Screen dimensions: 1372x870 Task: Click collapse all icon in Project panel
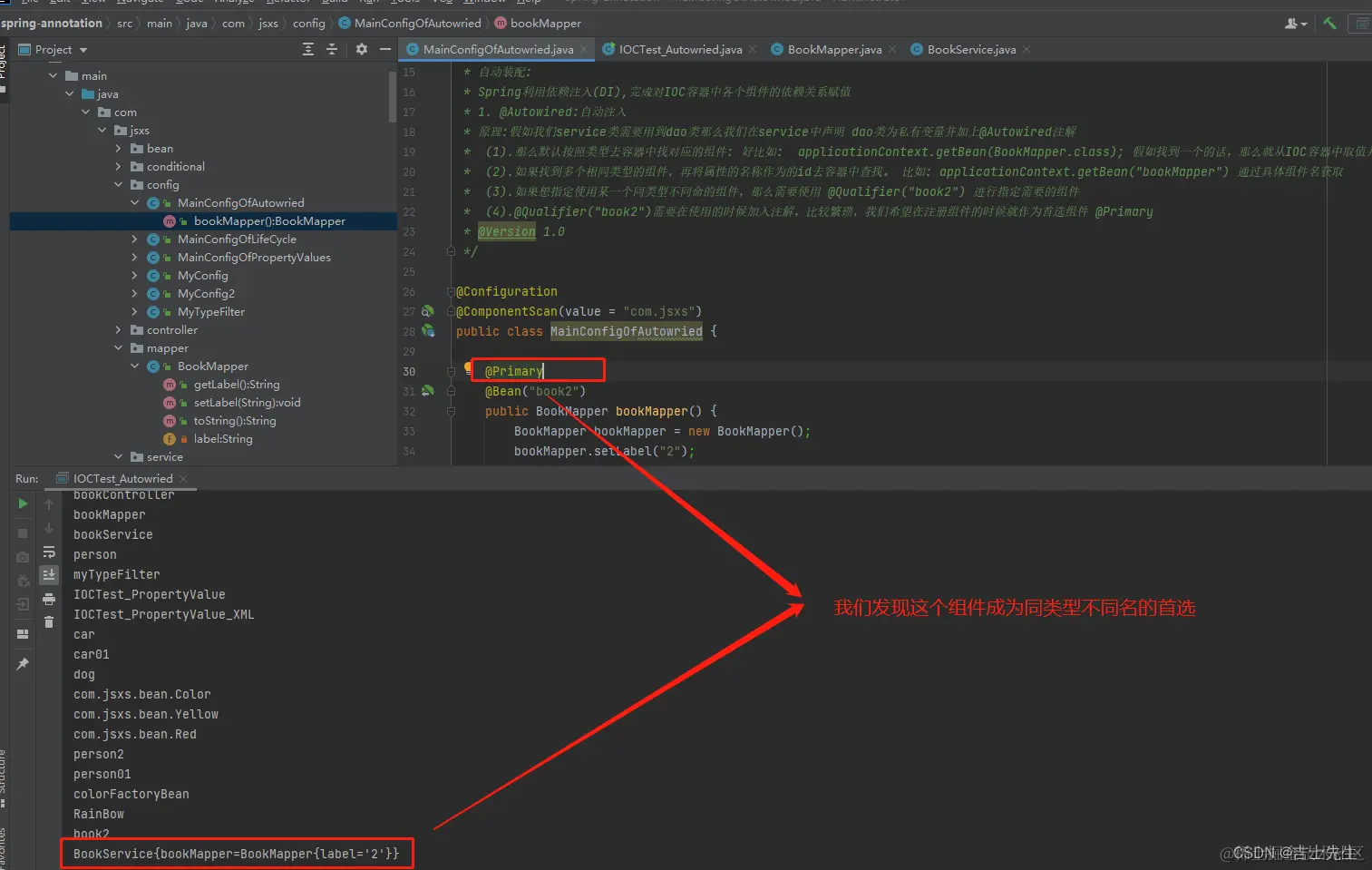point(332,49)
